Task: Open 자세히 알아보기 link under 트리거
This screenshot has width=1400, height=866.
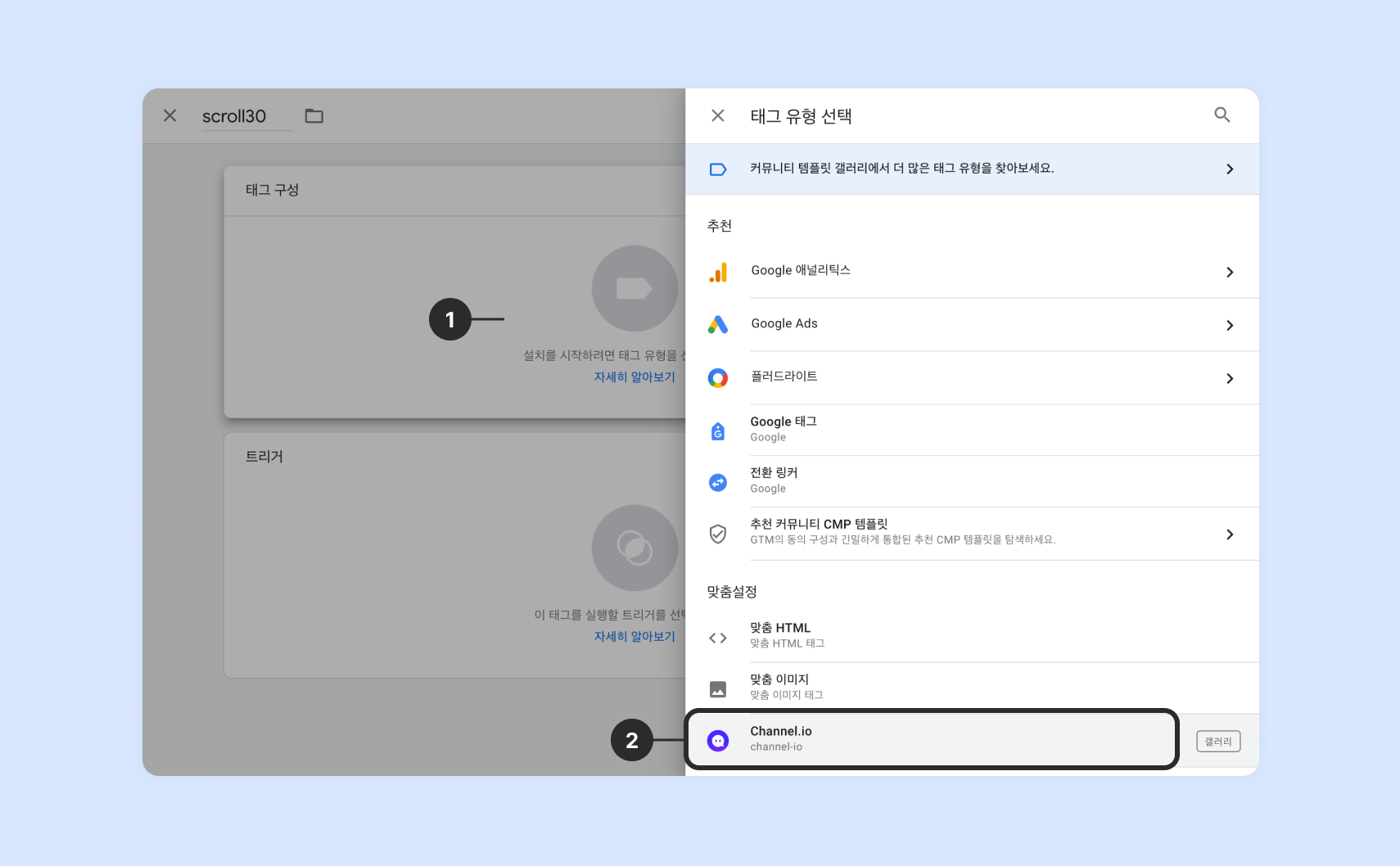Action: tap(635, 636)
